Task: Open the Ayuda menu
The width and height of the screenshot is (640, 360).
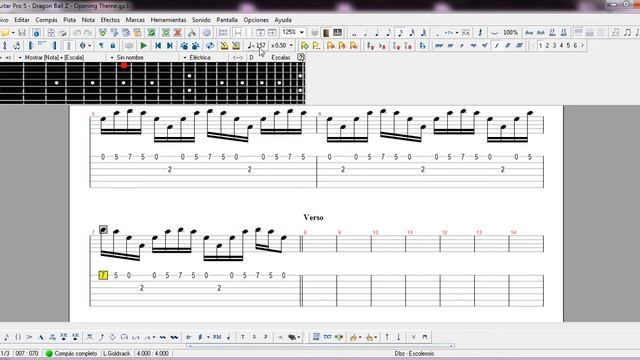Action: pos(283,20)
